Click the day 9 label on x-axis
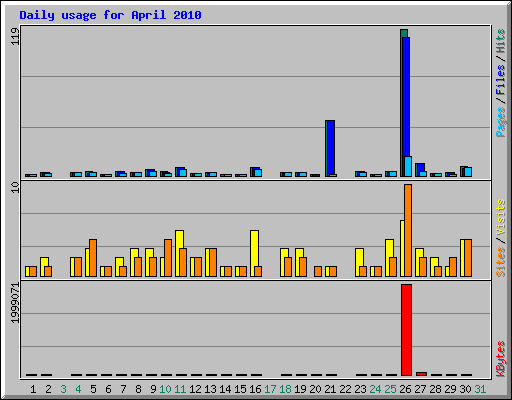 (x=153, y=389)
